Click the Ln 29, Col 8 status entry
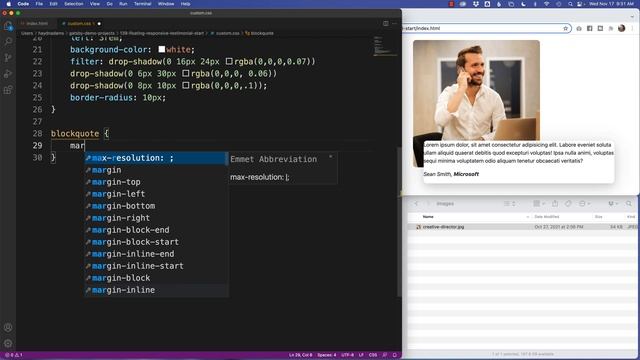Image resolution: width=640 pixels, height=360 pixels. [300, 355]
